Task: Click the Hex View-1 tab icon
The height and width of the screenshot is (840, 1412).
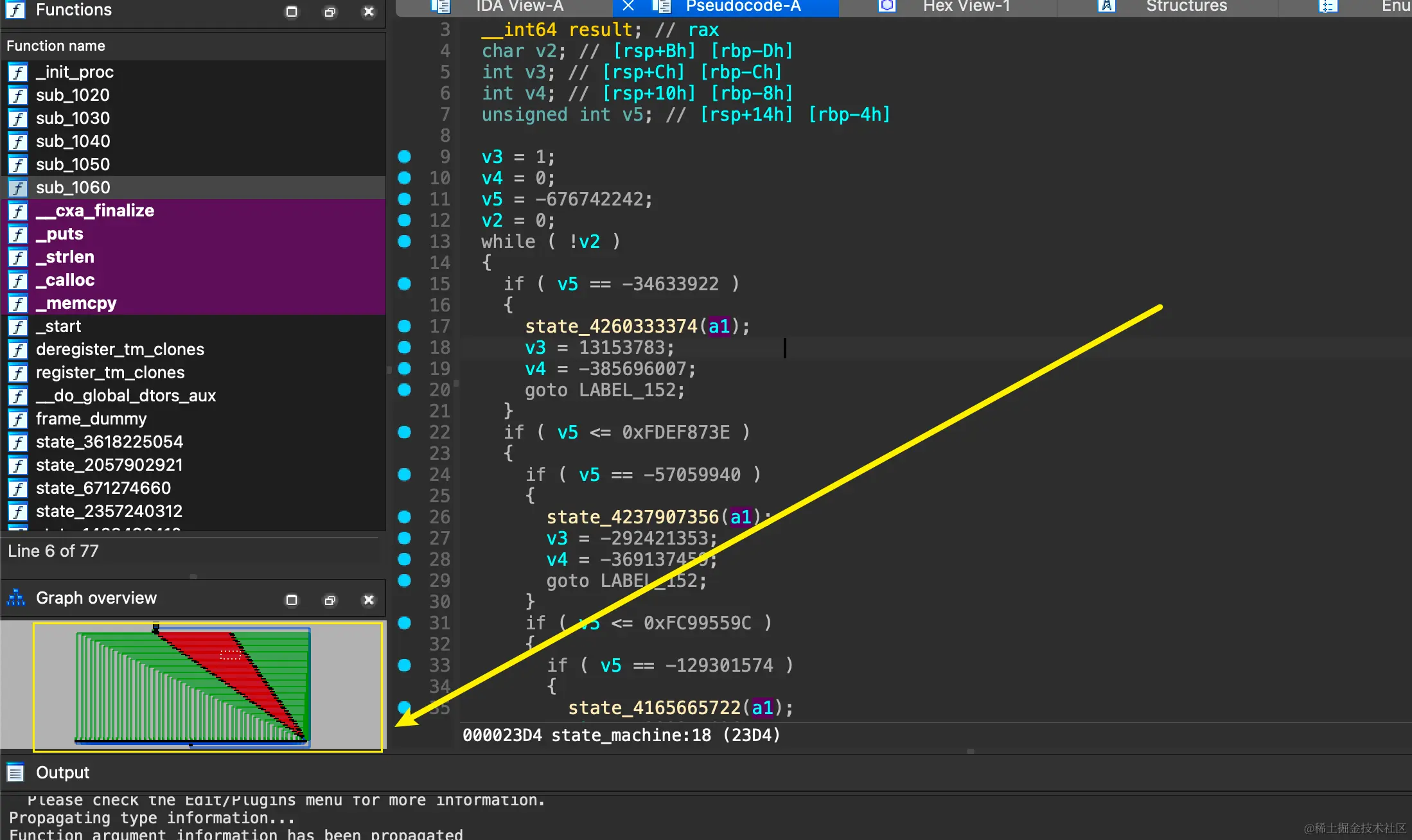Action: [x=887, y=6]
